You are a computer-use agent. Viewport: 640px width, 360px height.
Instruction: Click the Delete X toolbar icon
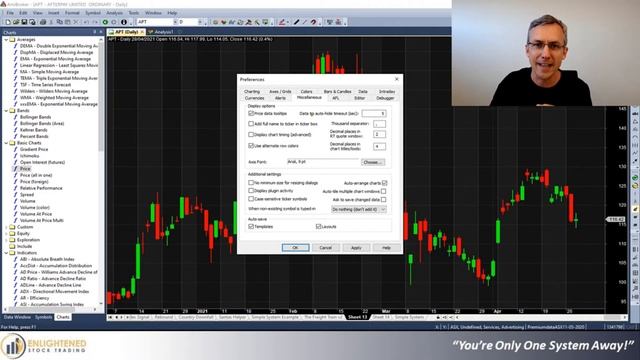pos(76,22)
